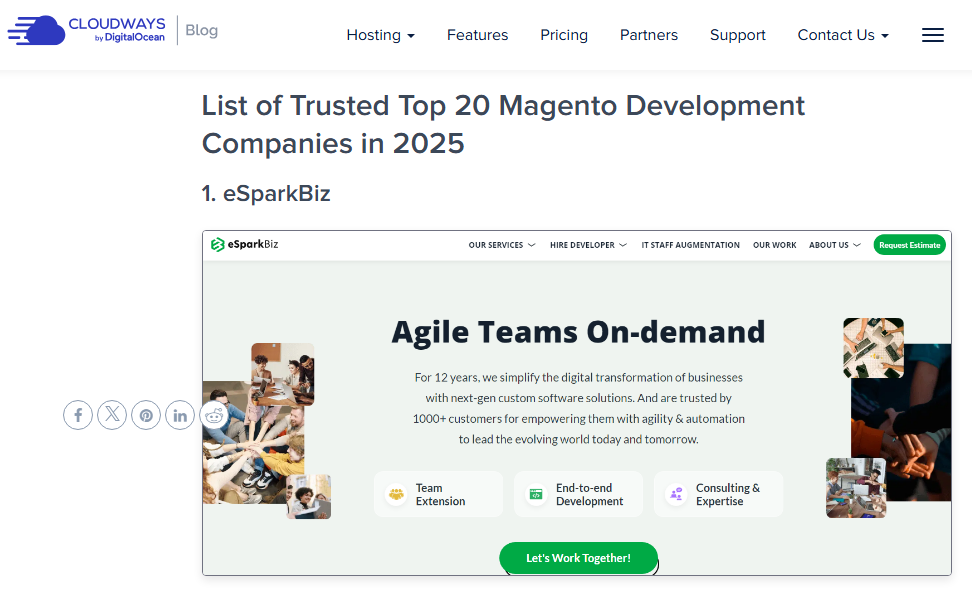Open the hamburger menu icon

point(932,35)
